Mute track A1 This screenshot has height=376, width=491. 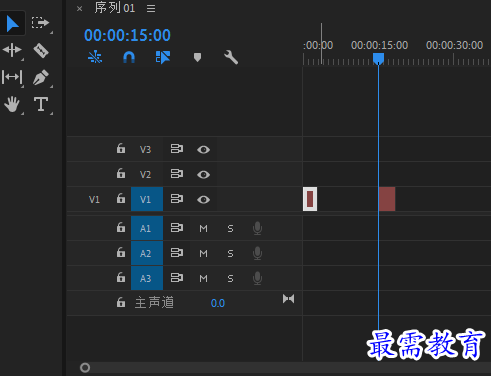pos(203,229)
